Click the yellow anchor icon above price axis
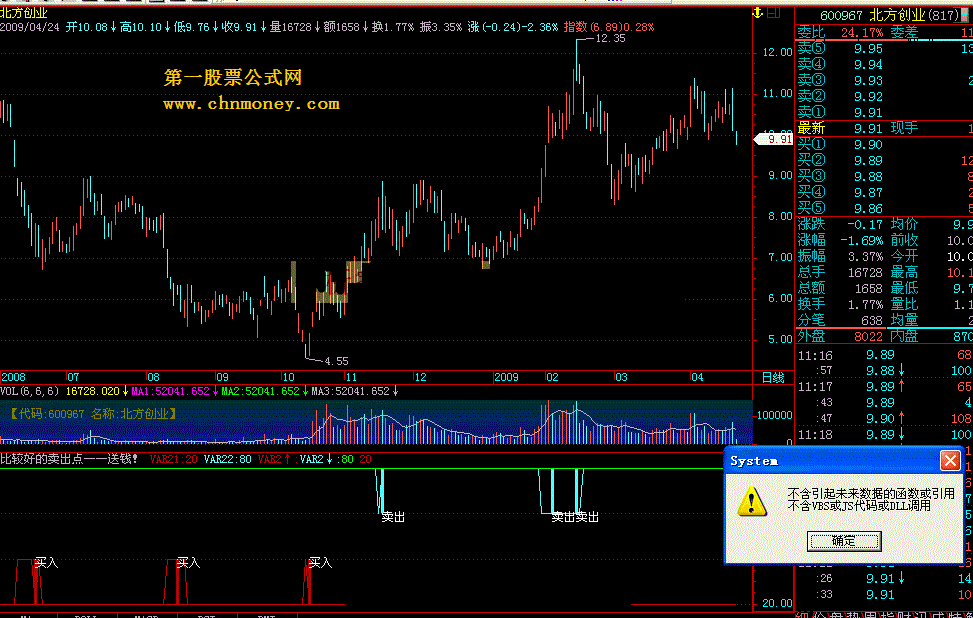This screenshot has width=973, height=618. click(758, 12)
